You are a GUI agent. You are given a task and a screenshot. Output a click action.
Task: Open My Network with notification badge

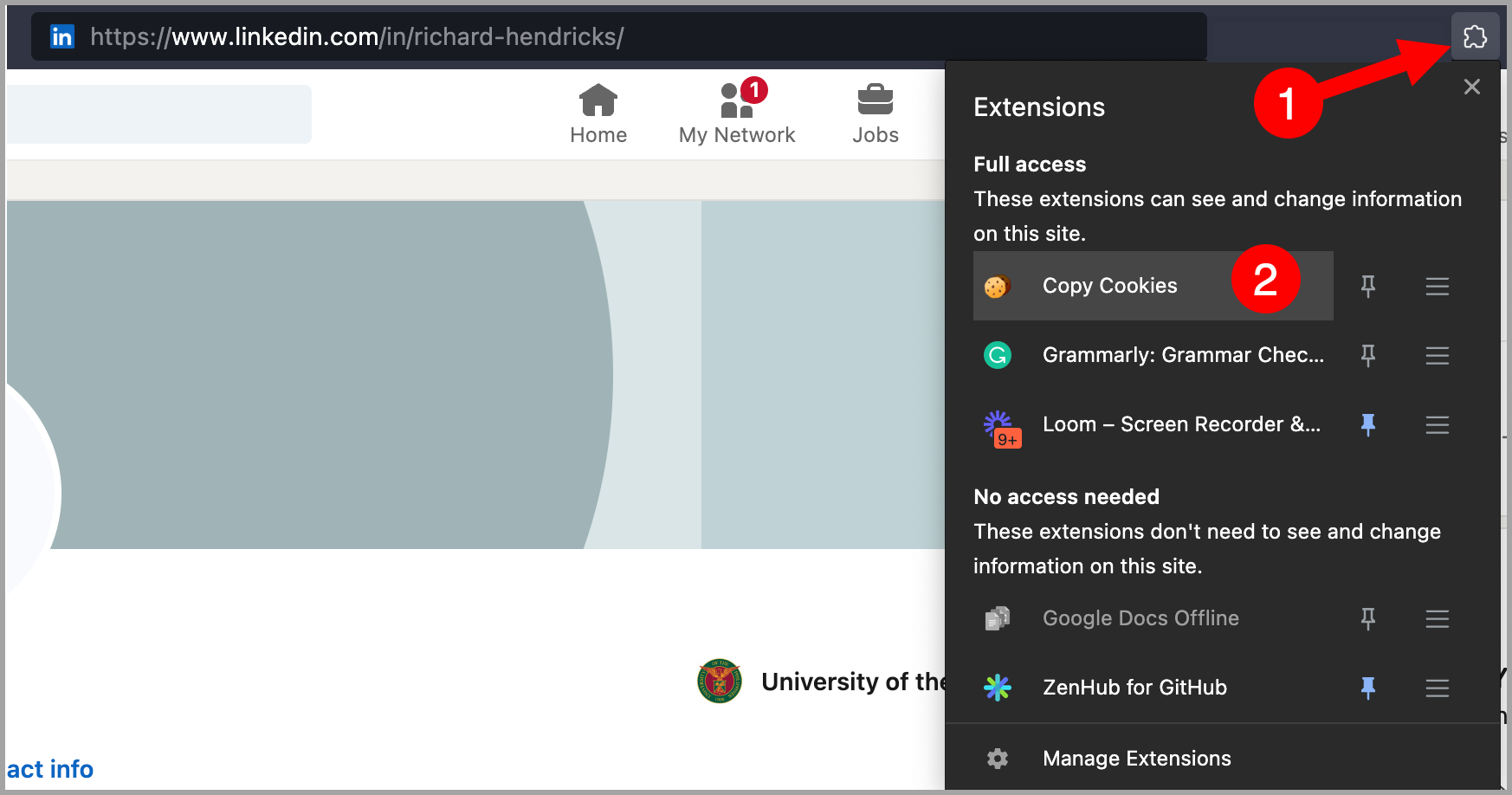click(737, 114)
